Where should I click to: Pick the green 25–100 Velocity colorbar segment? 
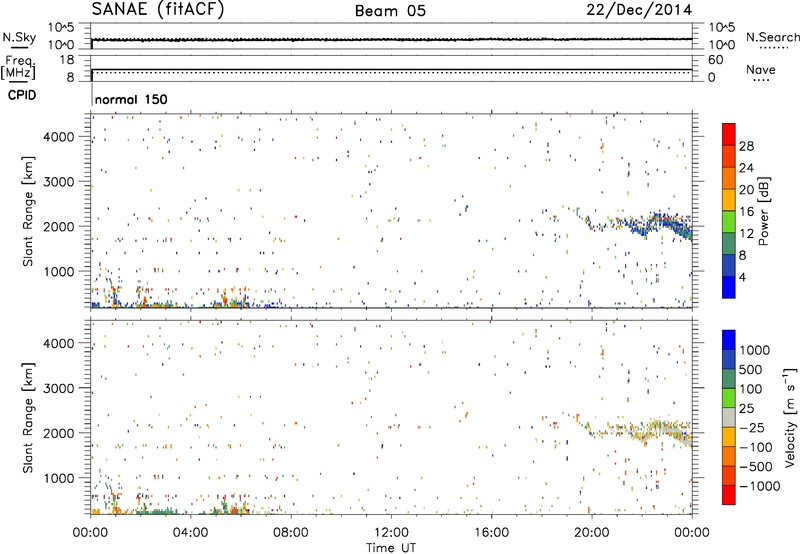click(x=729, y=398)
